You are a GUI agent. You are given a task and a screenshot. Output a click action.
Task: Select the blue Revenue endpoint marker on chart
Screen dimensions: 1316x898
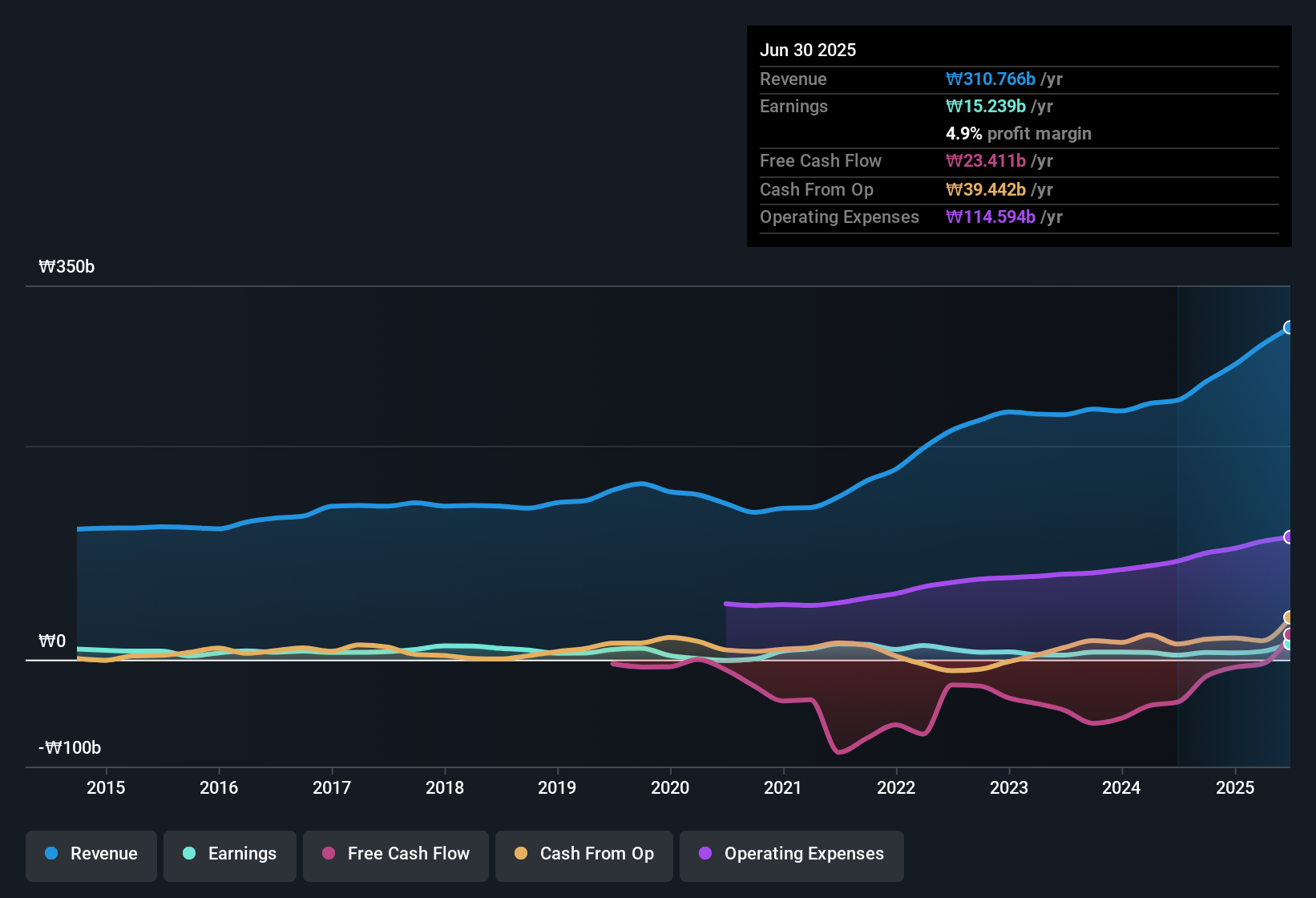[1287, 327]
